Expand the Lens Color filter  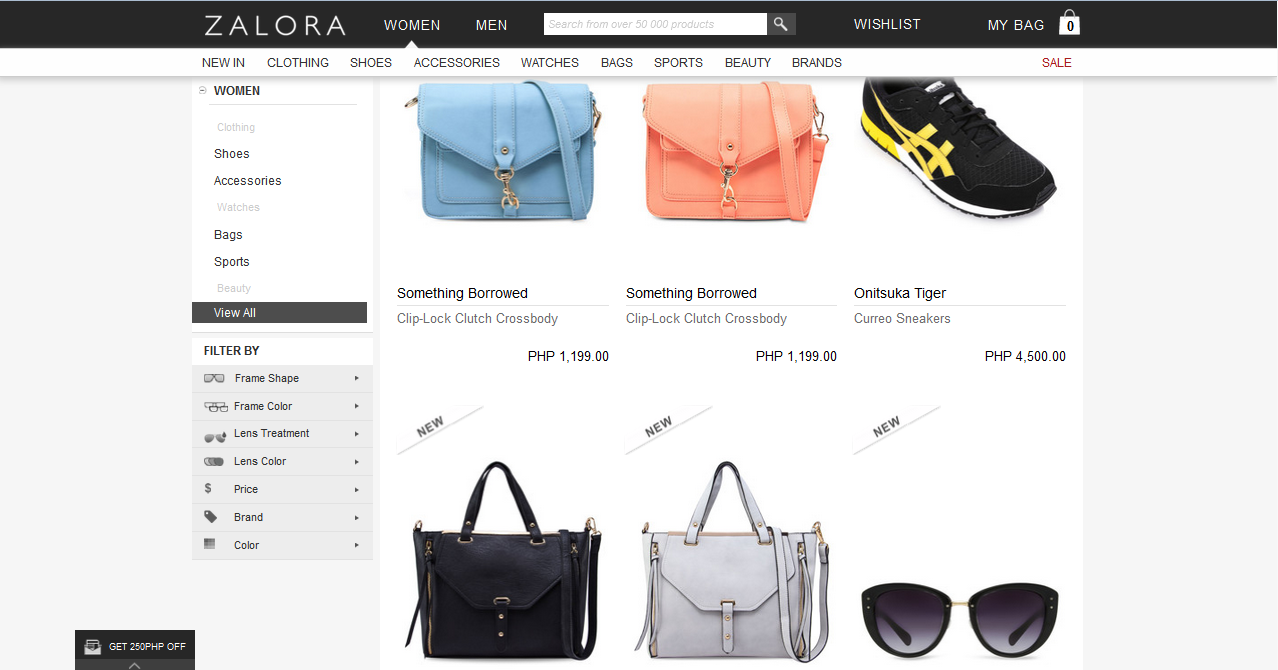(x=356, y=462)
